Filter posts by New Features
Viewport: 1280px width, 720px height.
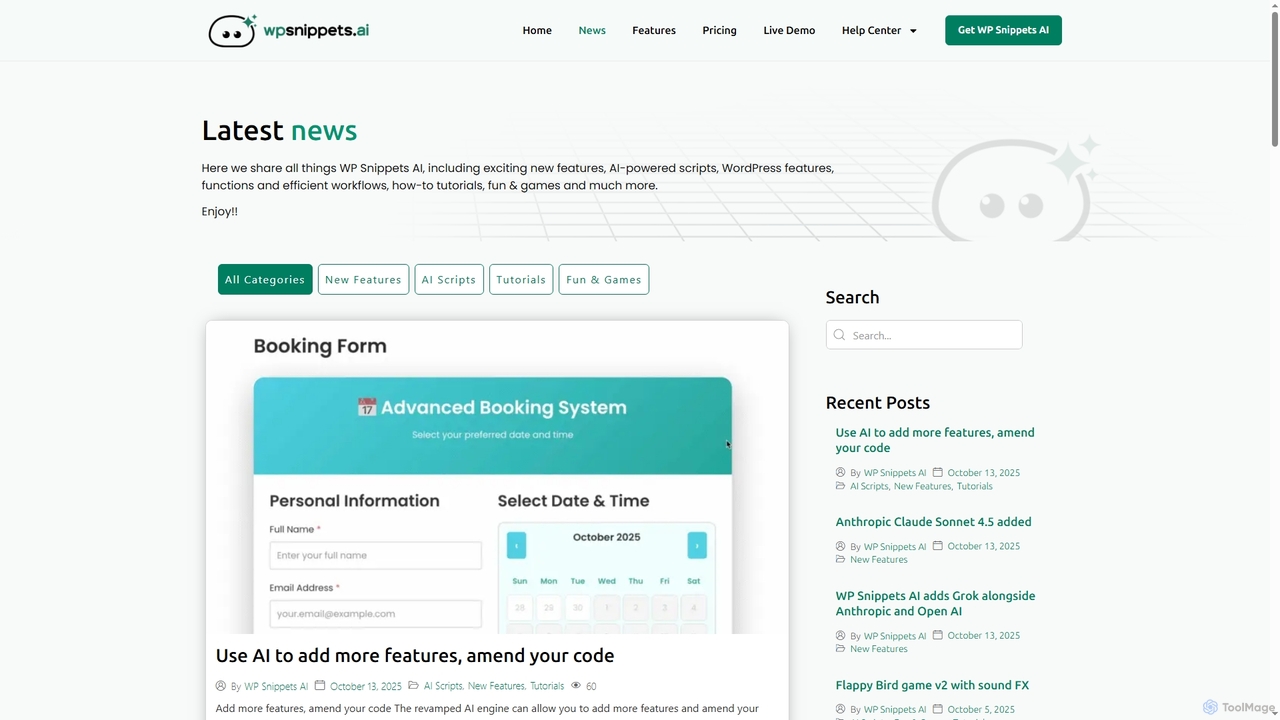point(363,279)
